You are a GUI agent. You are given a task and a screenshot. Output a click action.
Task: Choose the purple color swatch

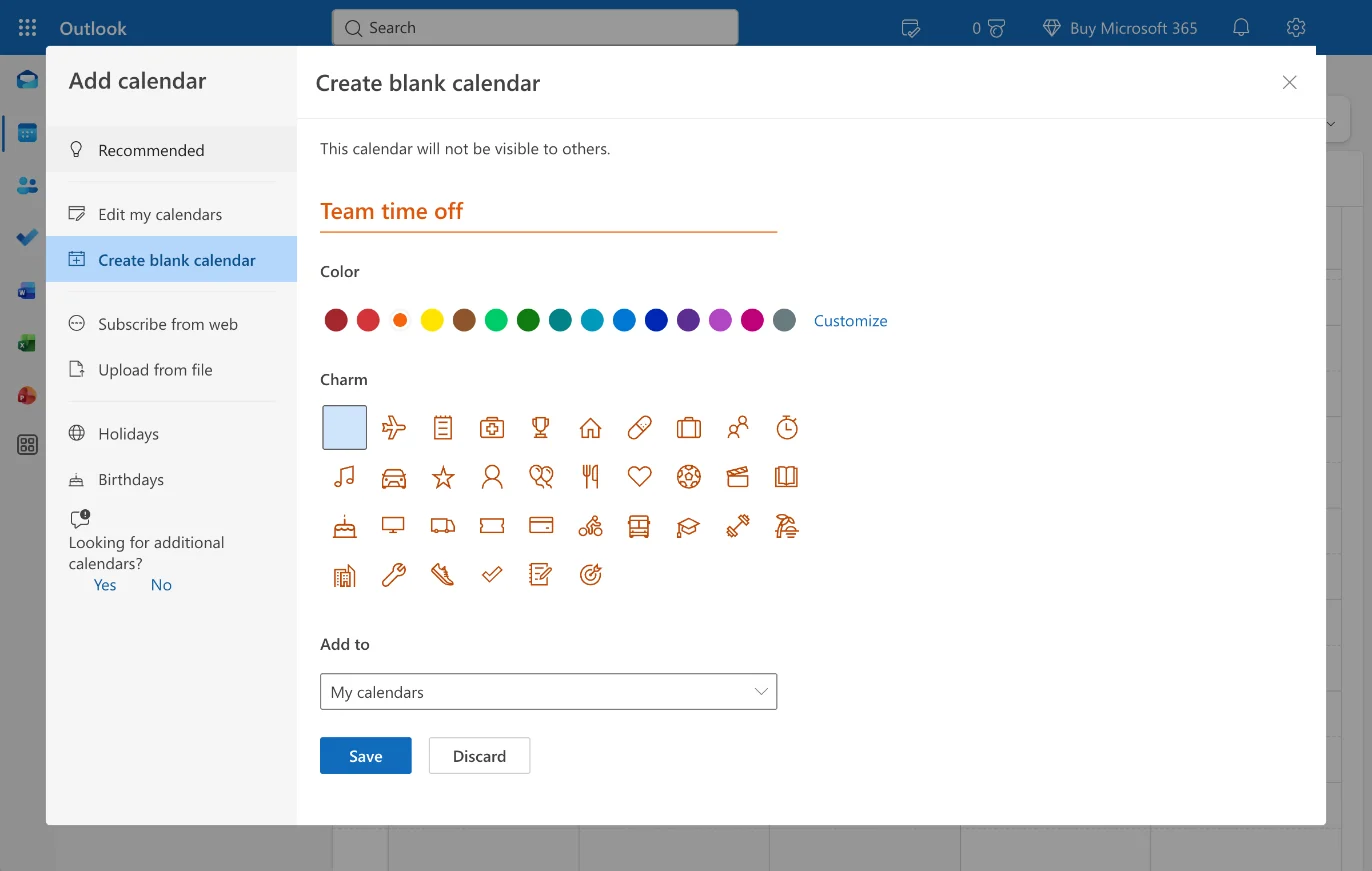(x=688, y=320)
